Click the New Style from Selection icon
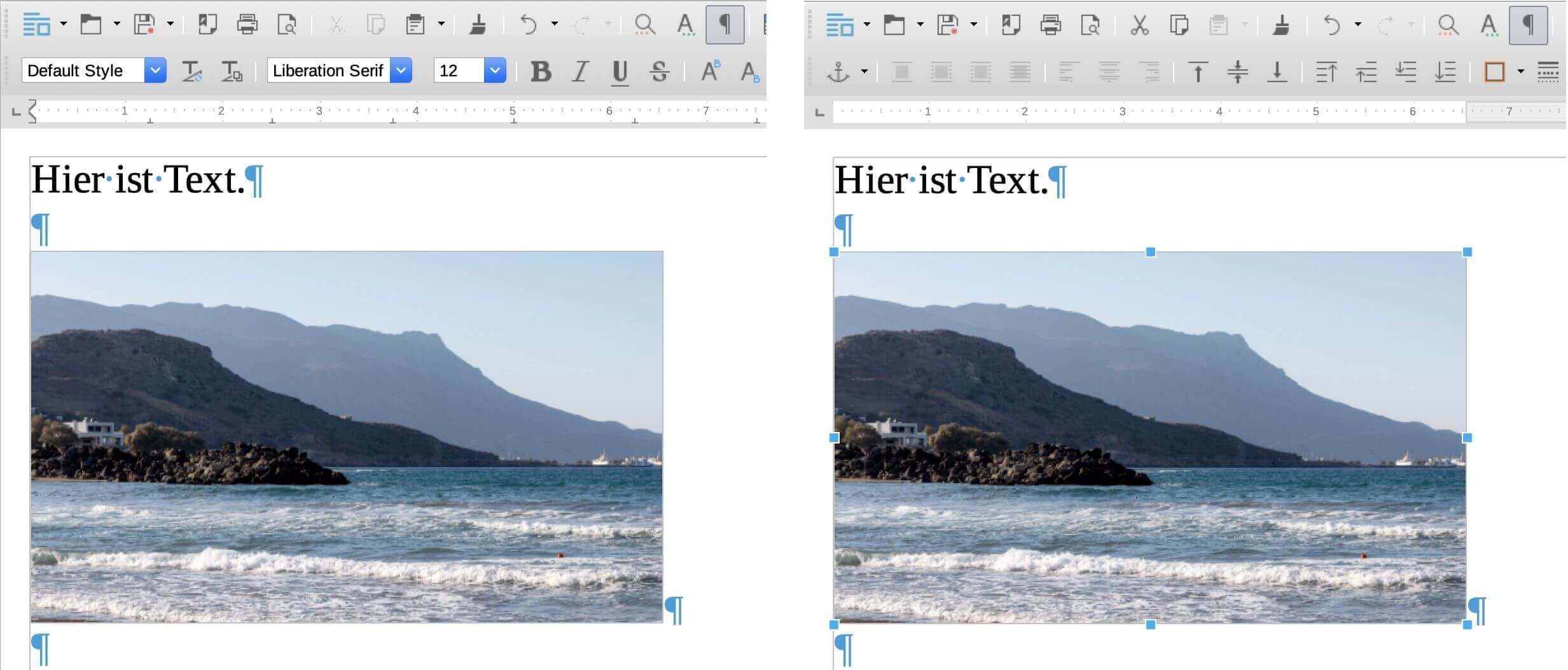The height and width of the screenshot is (670, 1568). click(231, 71)
